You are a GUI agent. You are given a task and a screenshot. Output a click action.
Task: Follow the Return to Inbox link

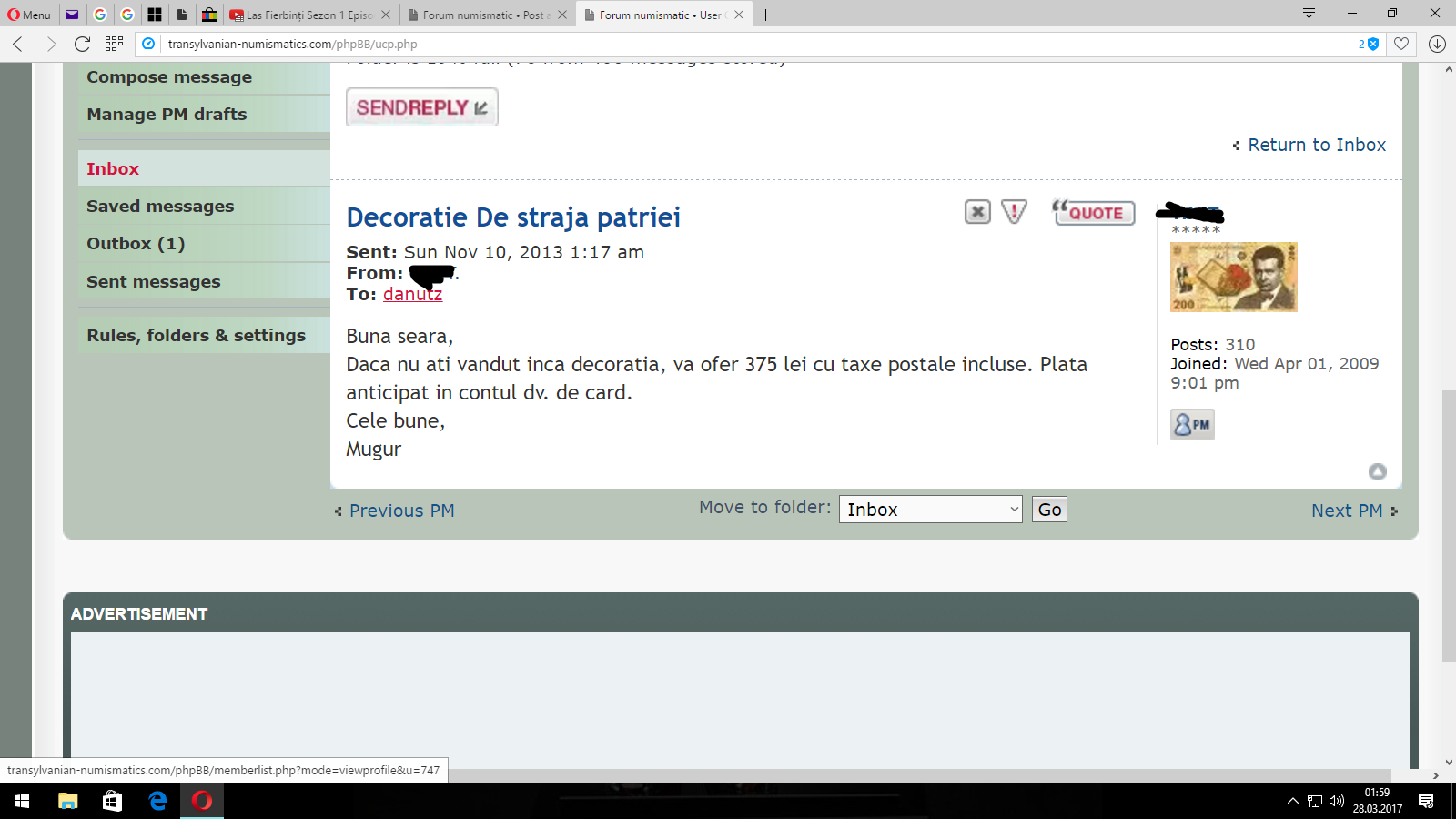coord(1316,145)
